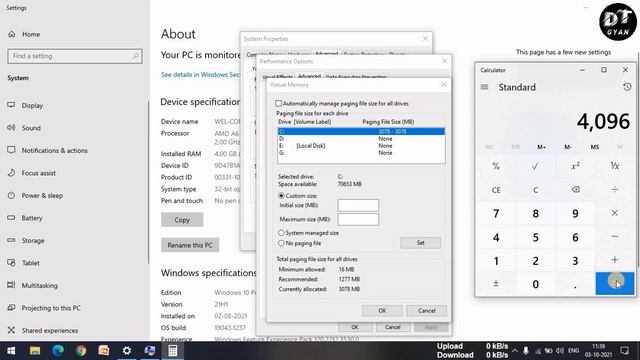The width and height of the screenshot is (640, 360).
Task: Open the Calculator hamburger navigation menu
Action: pyautogui.click(x=484, y=87)
